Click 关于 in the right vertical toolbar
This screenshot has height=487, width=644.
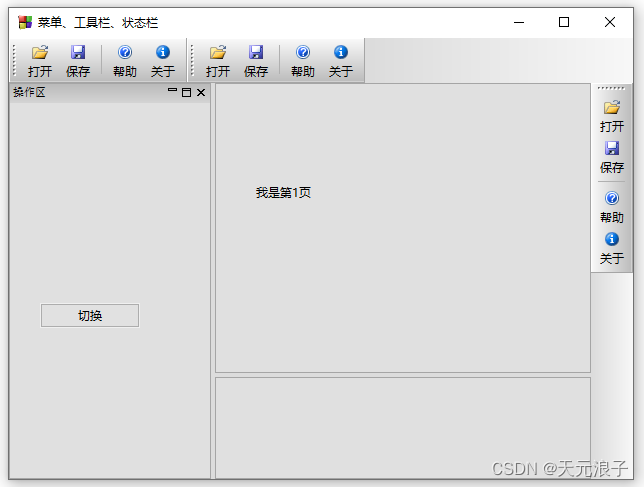point(612,248)
